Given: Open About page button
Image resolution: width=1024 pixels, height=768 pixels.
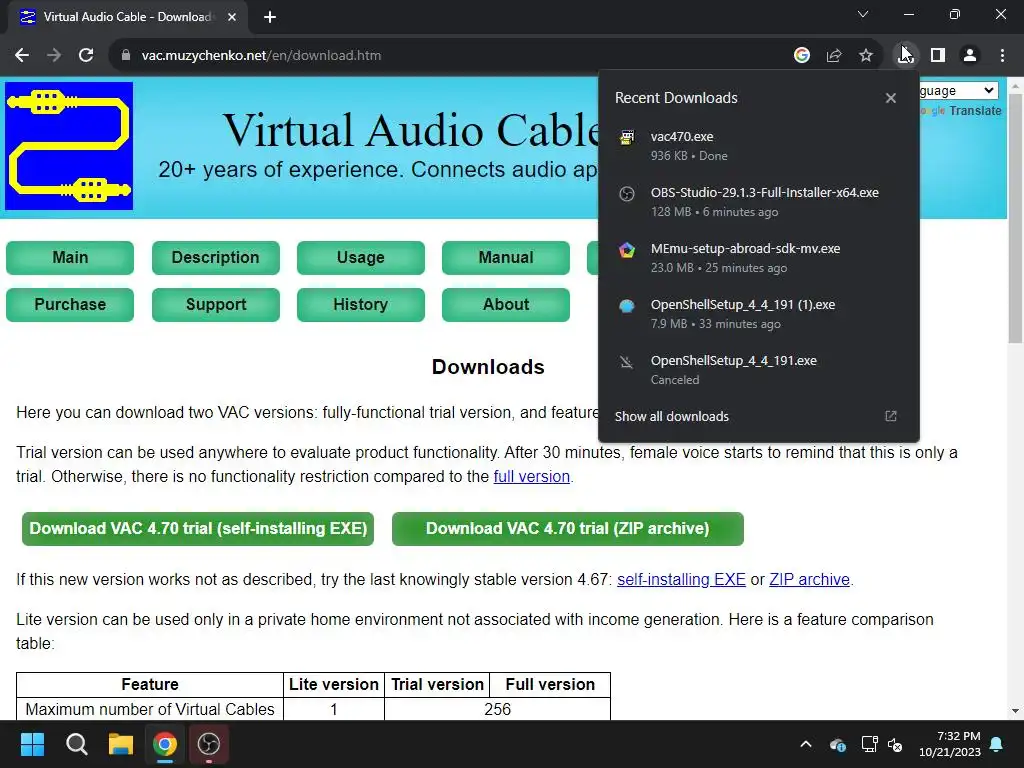Looking at the screenshot, I should coord(505,305).
